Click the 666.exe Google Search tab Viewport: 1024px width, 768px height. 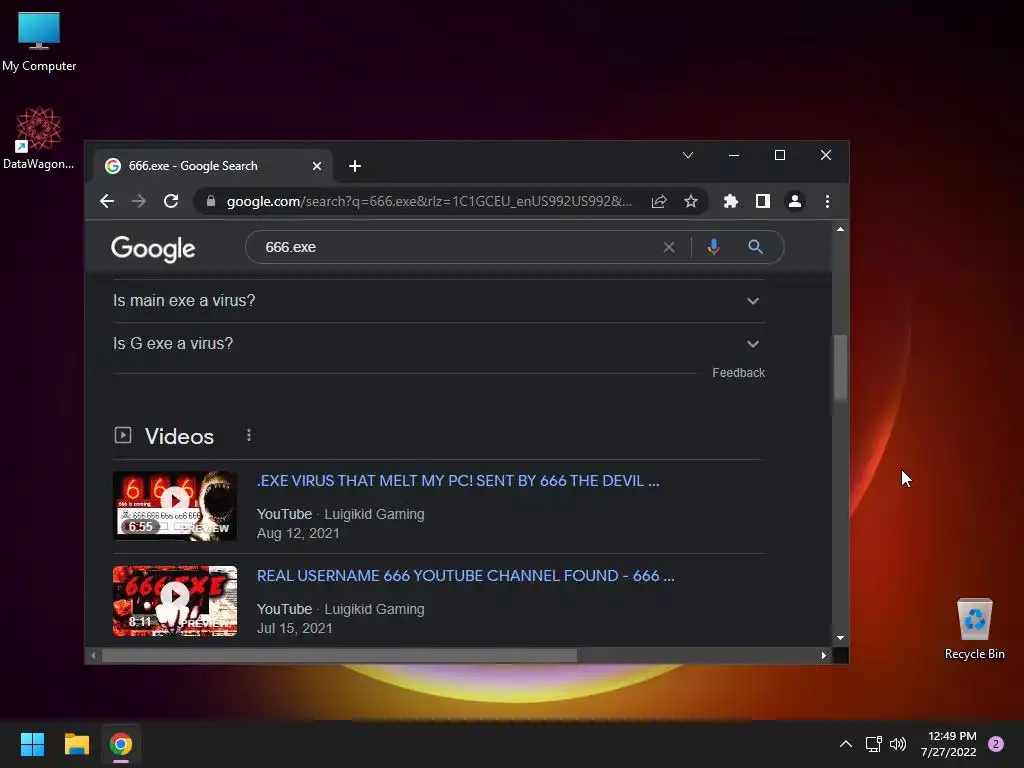213,166
